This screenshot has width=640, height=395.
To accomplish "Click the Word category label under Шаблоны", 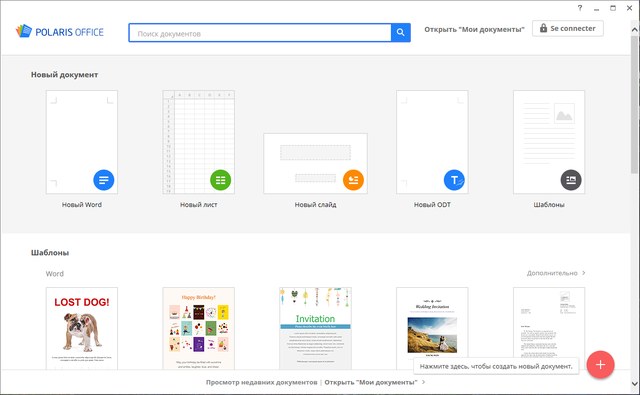I will coord(55,274).
